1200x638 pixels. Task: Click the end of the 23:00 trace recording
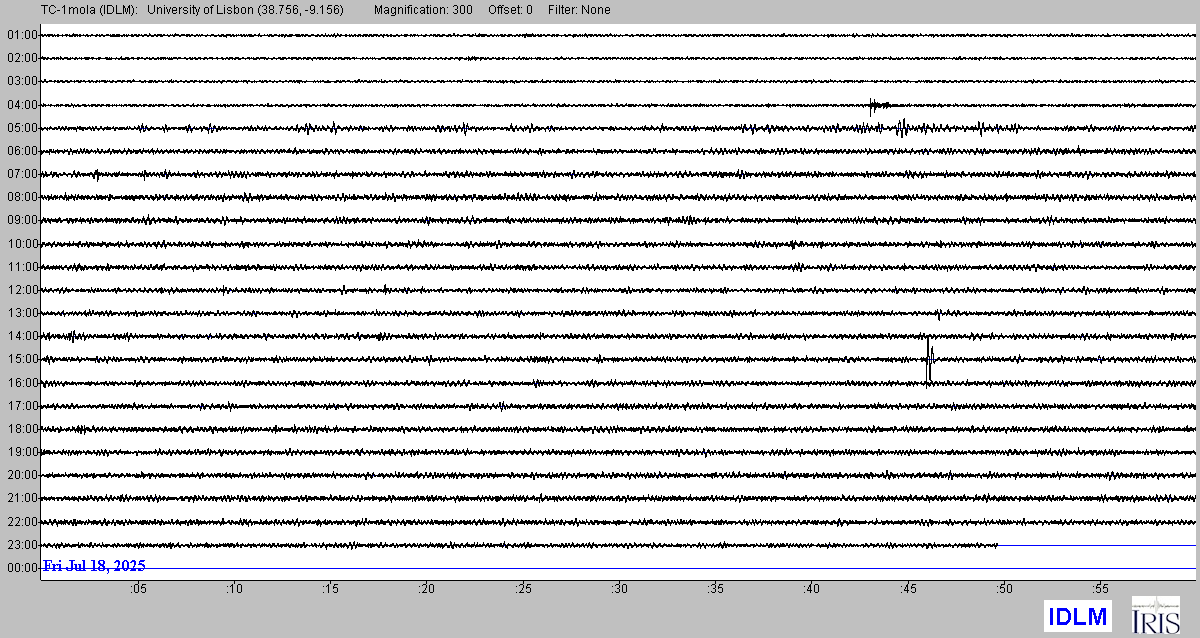997,545
